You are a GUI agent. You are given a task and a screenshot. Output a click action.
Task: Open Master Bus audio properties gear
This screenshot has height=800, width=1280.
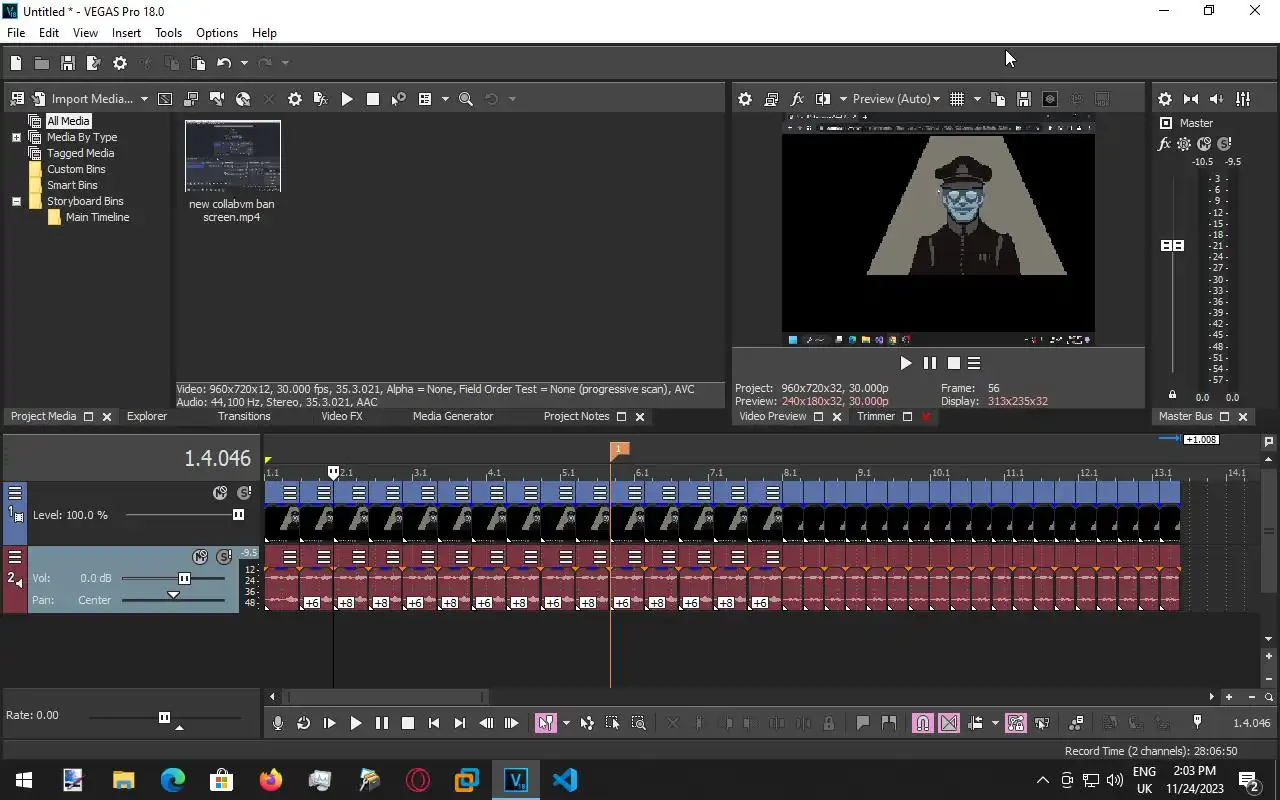1165,99
